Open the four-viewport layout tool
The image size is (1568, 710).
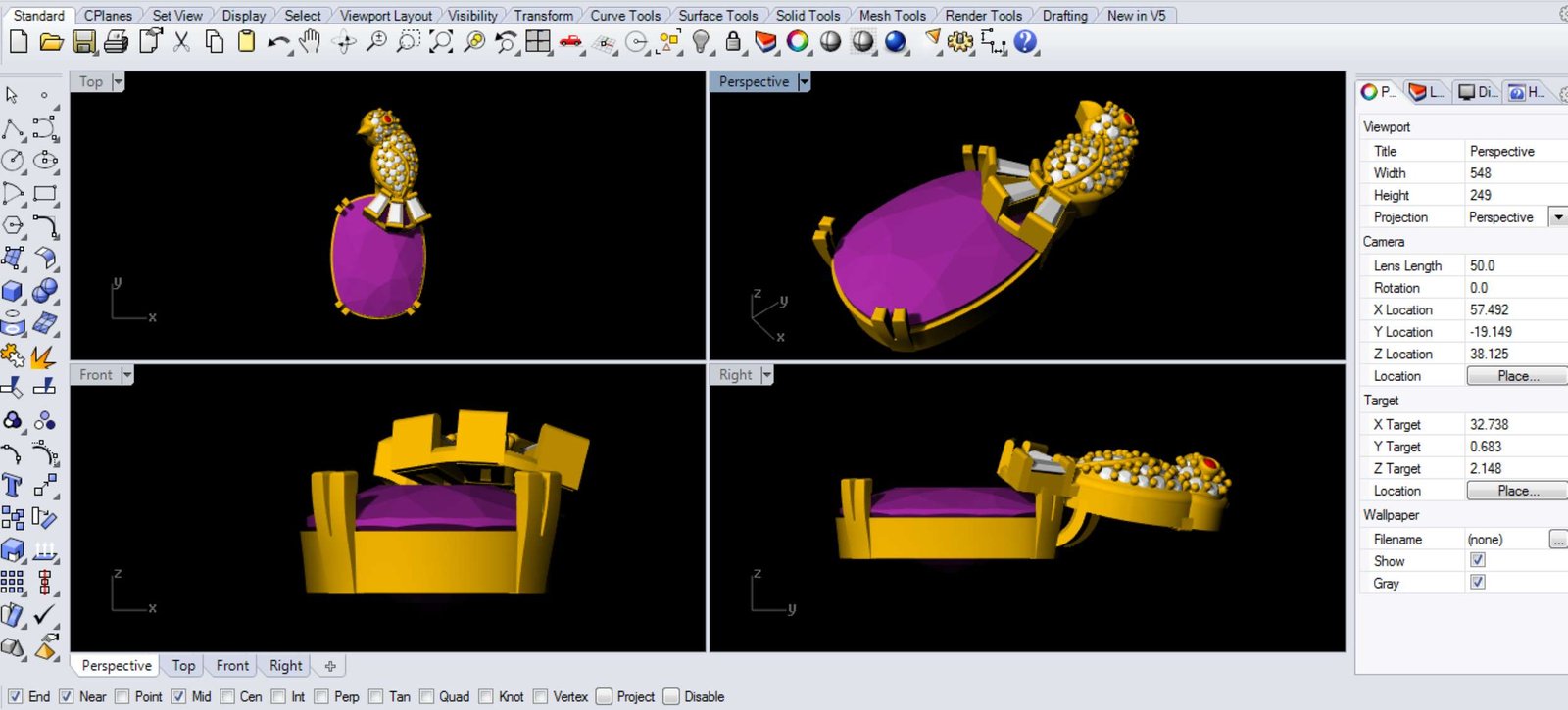coord(538,42)
